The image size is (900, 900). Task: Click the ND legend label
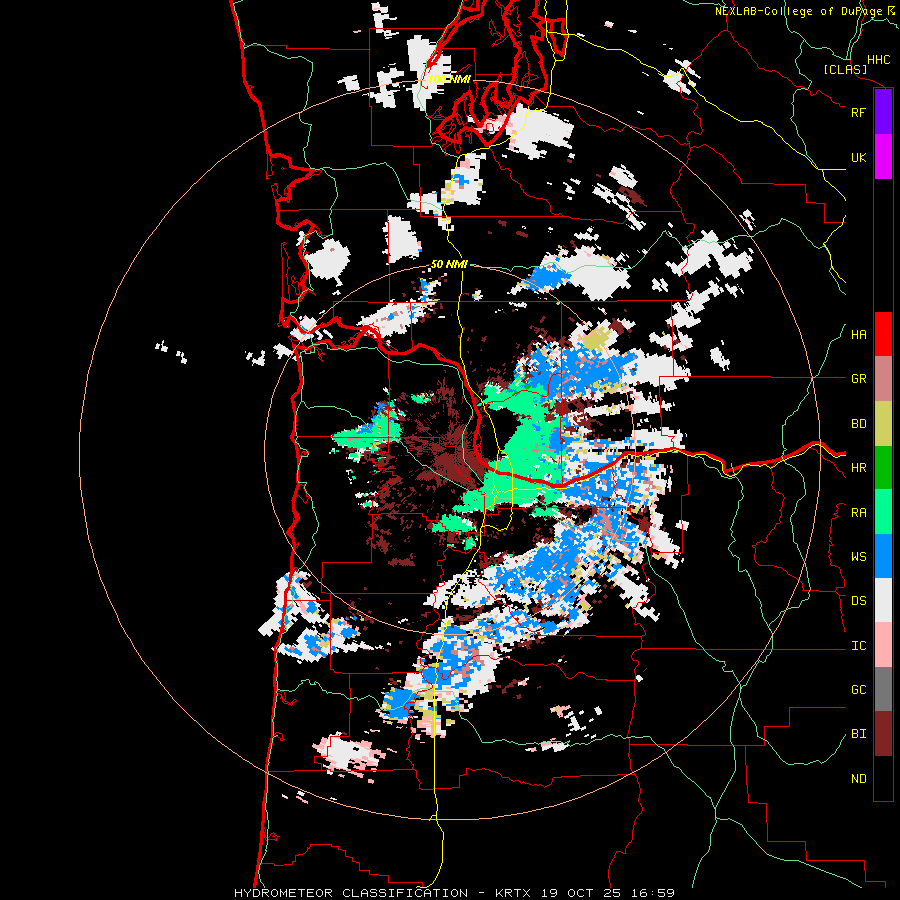(x=858, y=779)
